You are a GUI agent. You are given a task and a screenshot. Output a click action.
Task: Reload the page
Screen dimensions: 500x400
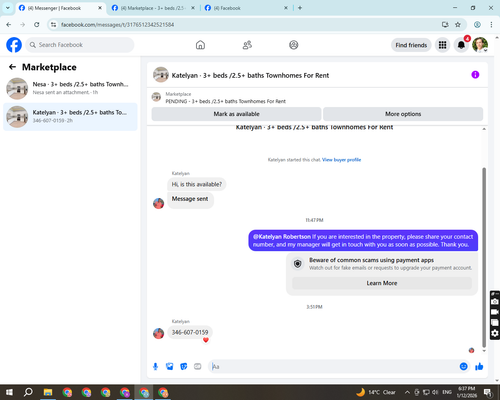click(37, 25)
